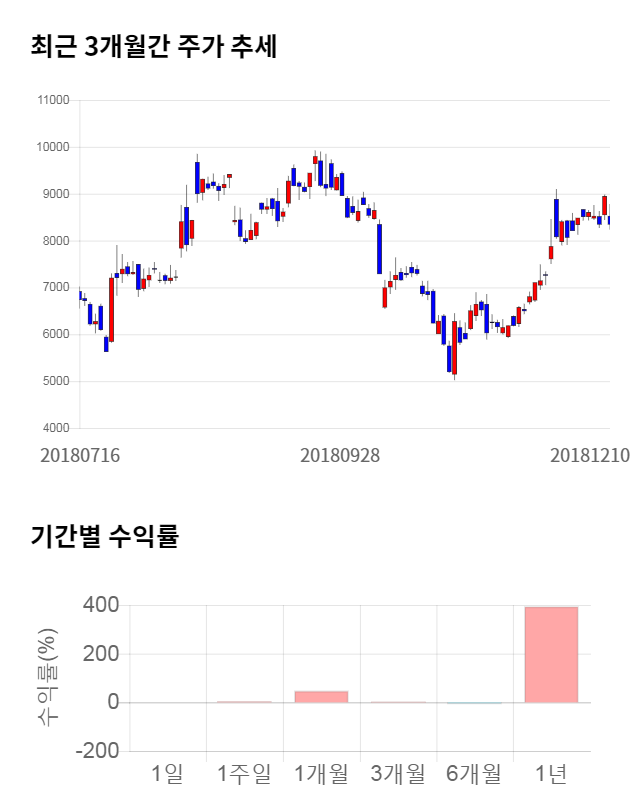
Task: Click the -200 tick on returns chart
Action: coord(99,751)
